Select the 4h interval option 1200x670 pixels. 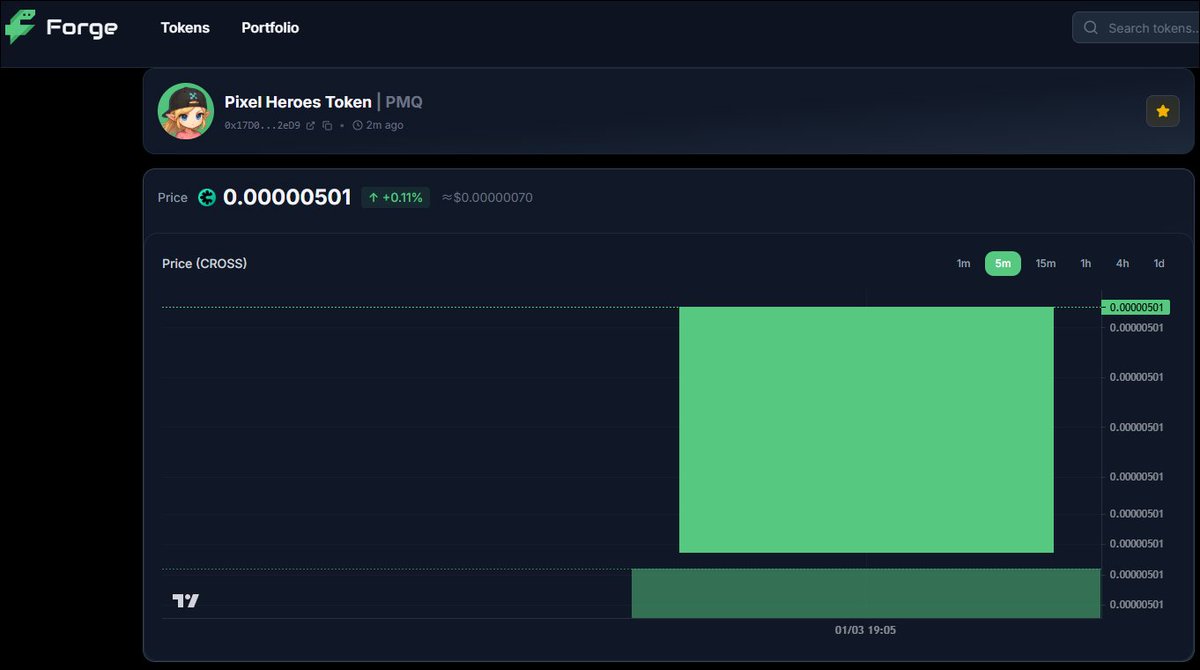pos(1122,263)
